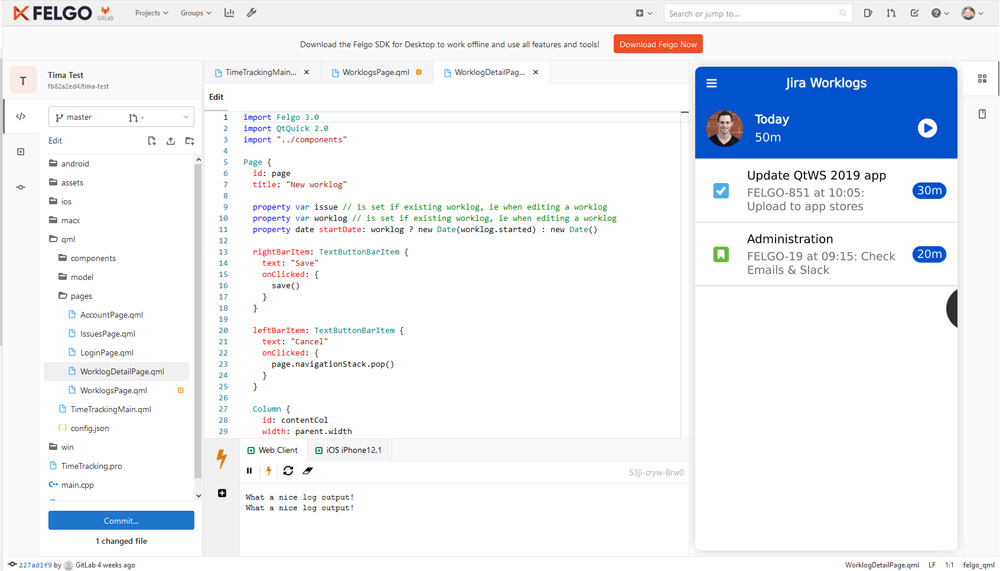This screenshot has width=1000, height=571.
Task: Open the help question mark dropdown
Action: pyautogui.click(x=940, y=13)
